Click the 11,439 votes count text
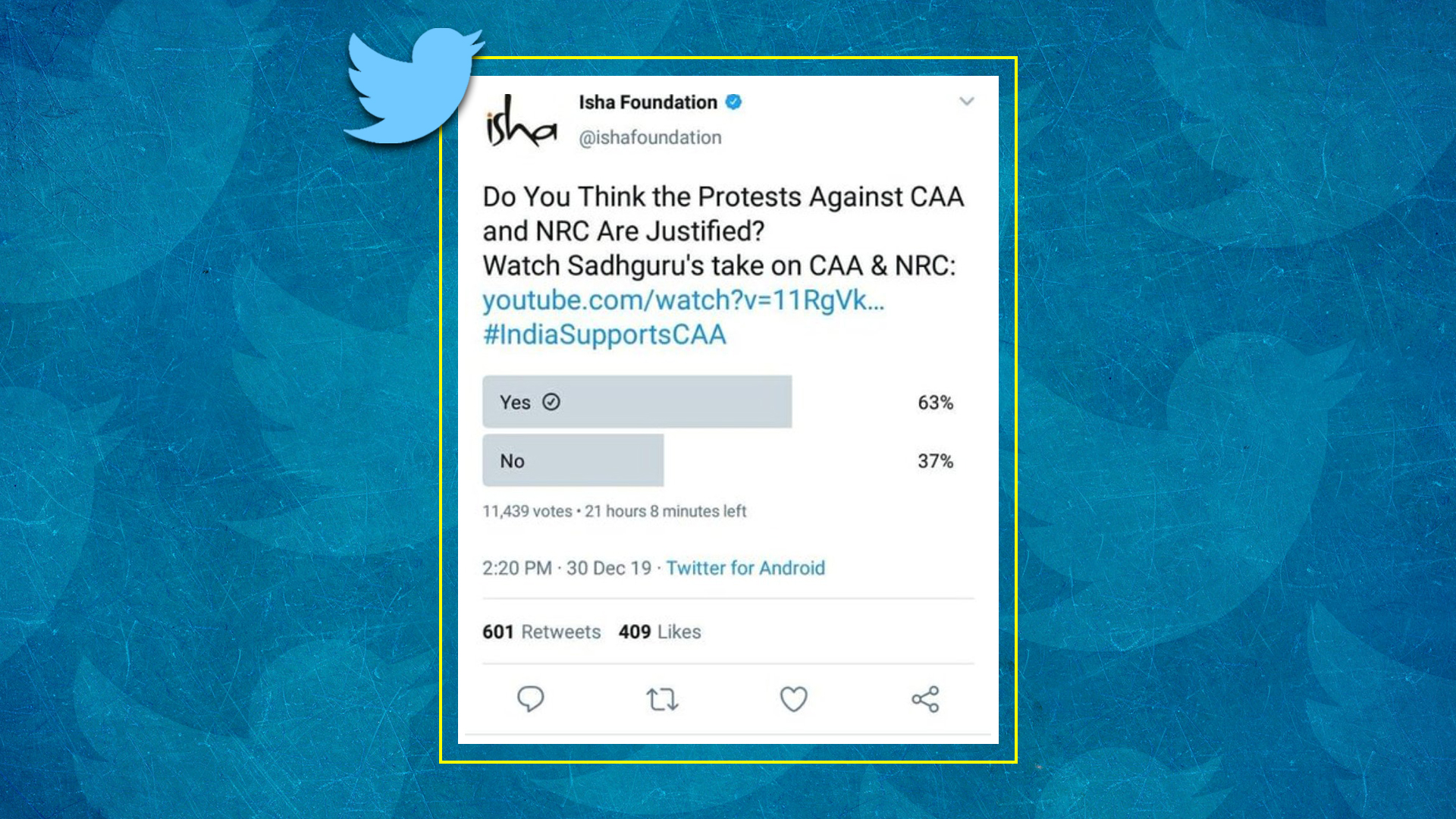The image size is (1456, 819). (x=527, y=511)
